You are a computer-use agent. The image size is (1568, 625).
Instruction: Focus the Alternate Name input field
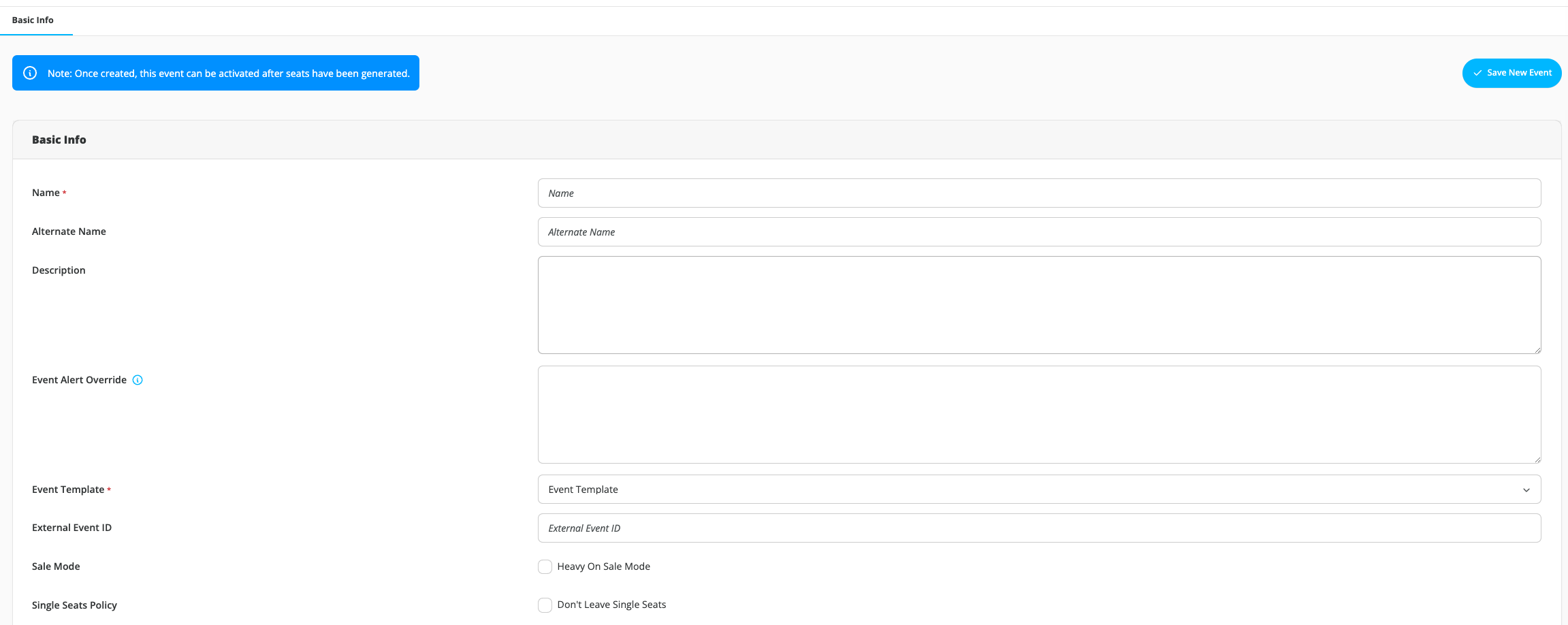[1039, 232]
